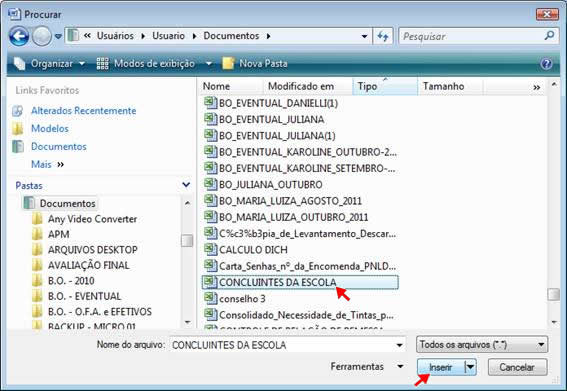Click the file list scrollbar thumb
Screen dimensions: 567x391
click(x=554, y=294)
